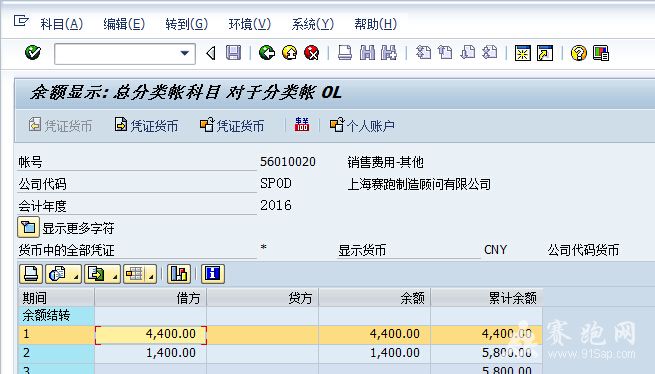This screenshot has width=655, height=374.
Task: Click the ALV grid Print icon
Action: tap(31, 274)
